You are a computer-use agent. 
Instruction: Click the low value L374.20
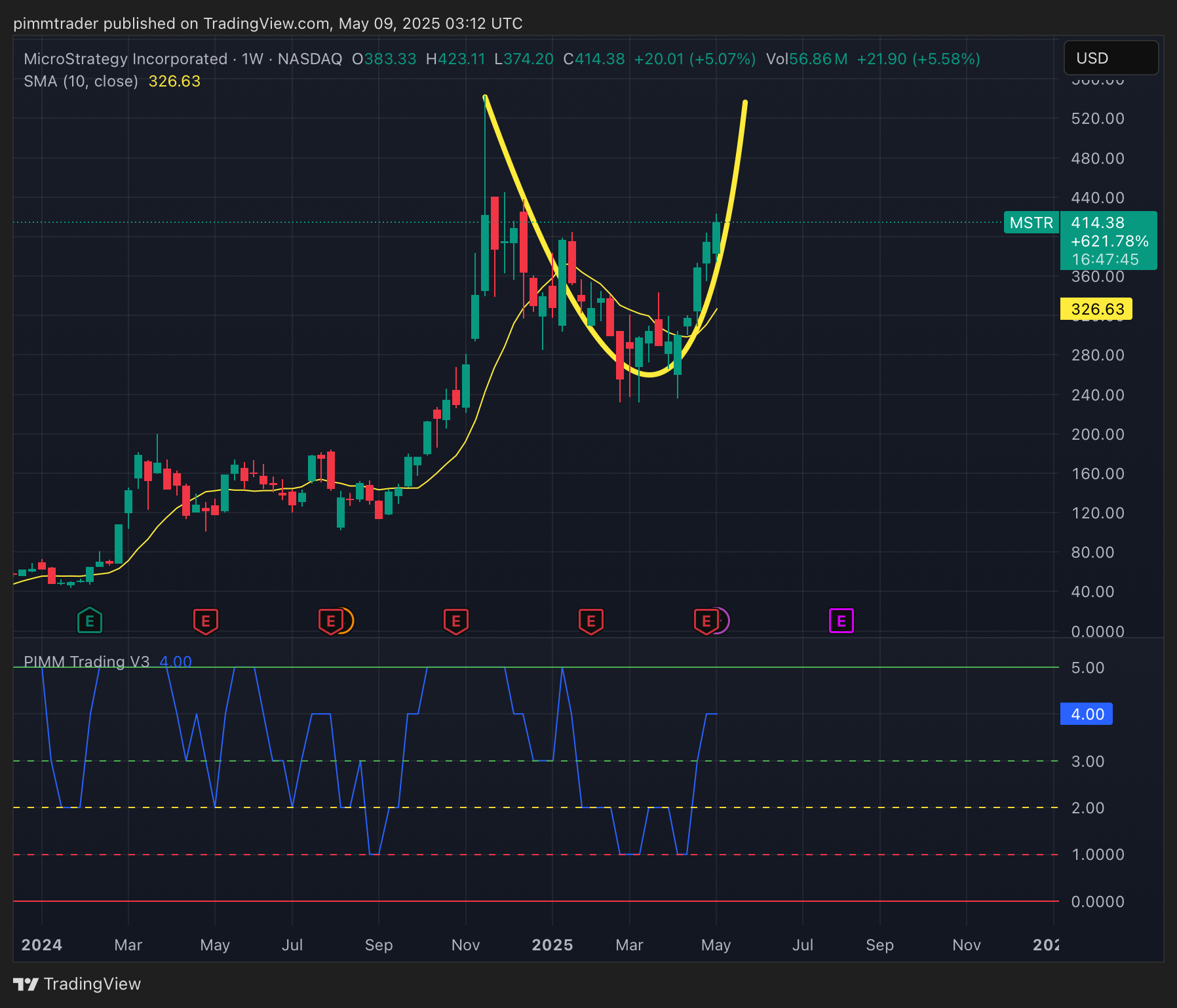tap(524, 59)
